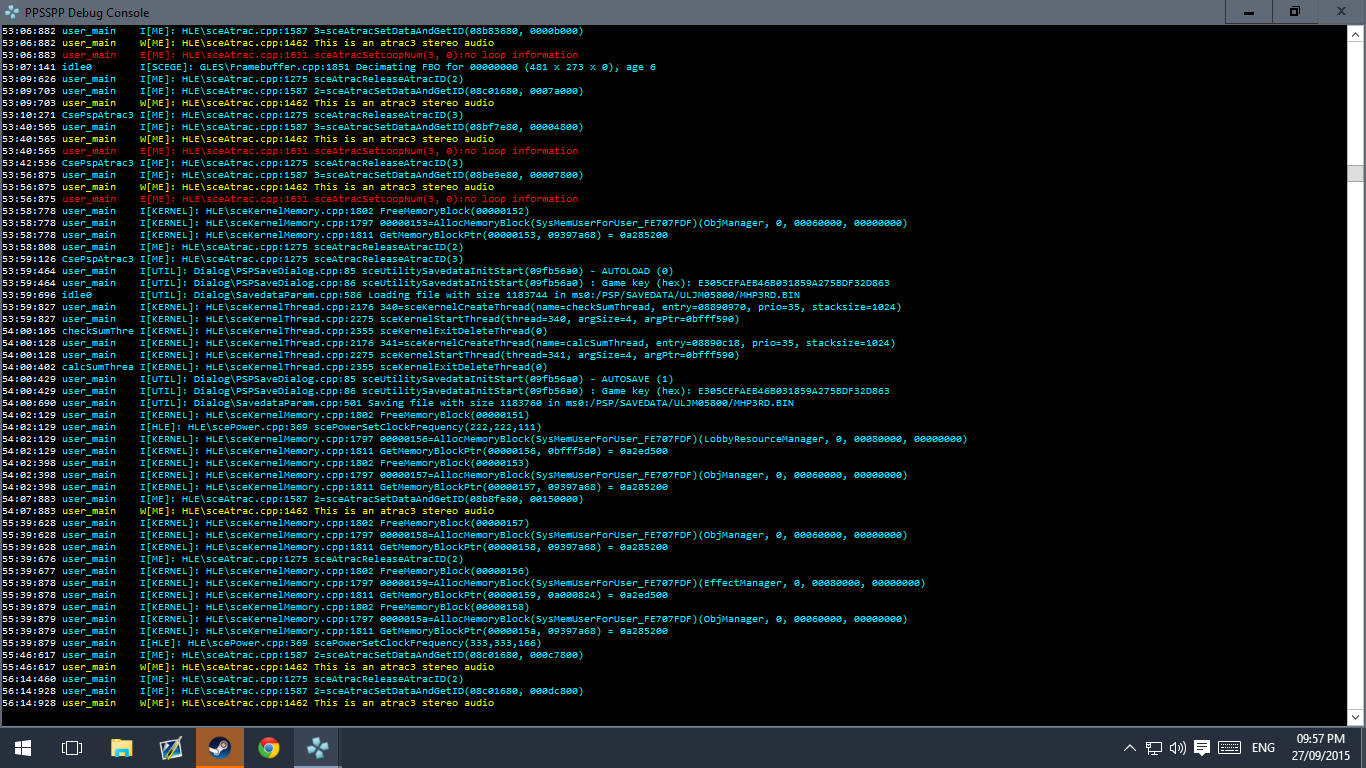Maximize the PPSSPP Debug Console window
The image size is (1366, 768).
click(1295, 12)
